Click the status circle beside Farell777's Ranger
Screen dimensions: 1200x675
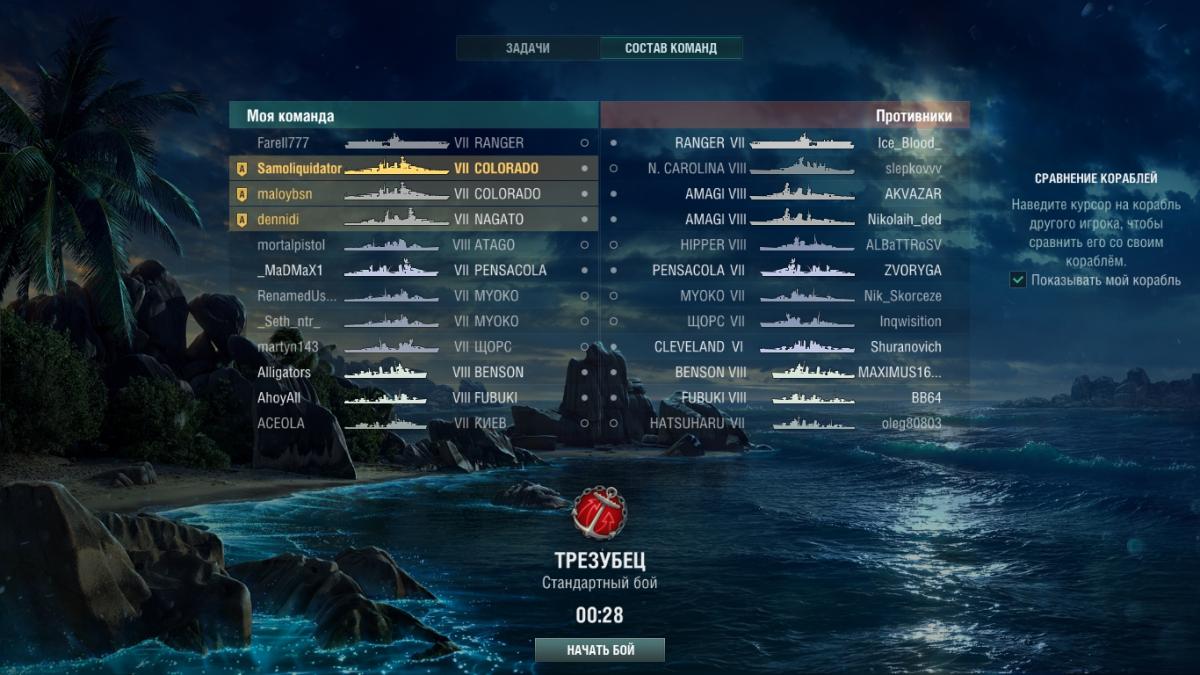(584, 143)
